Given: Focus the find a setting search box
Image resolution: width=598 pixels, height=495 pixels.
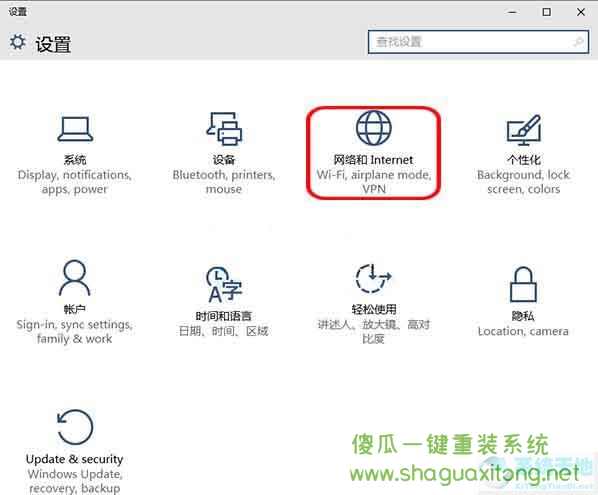Looking at the screenshot, I should 478,42.
